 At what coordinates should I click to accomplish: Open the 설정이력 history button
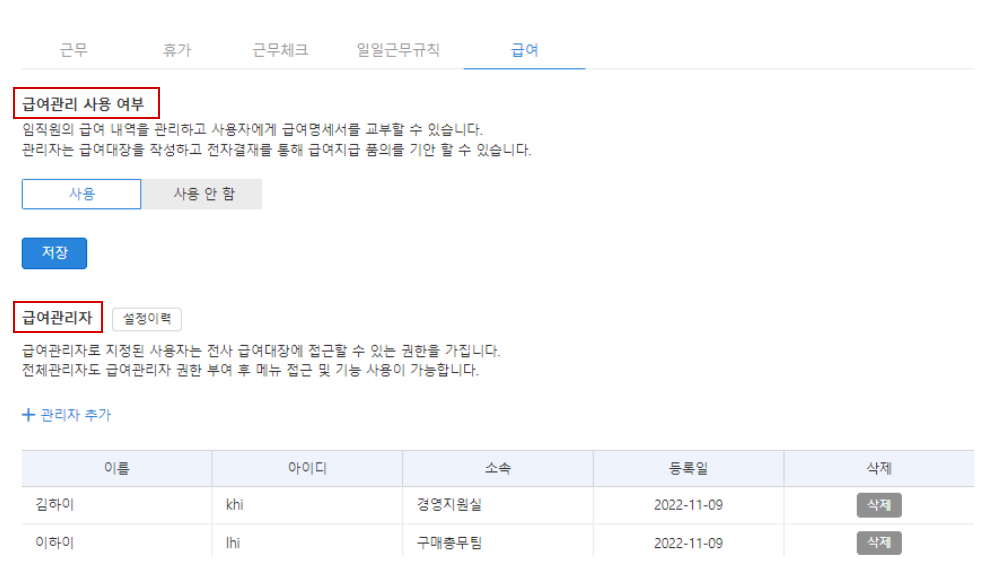(147, 319)
